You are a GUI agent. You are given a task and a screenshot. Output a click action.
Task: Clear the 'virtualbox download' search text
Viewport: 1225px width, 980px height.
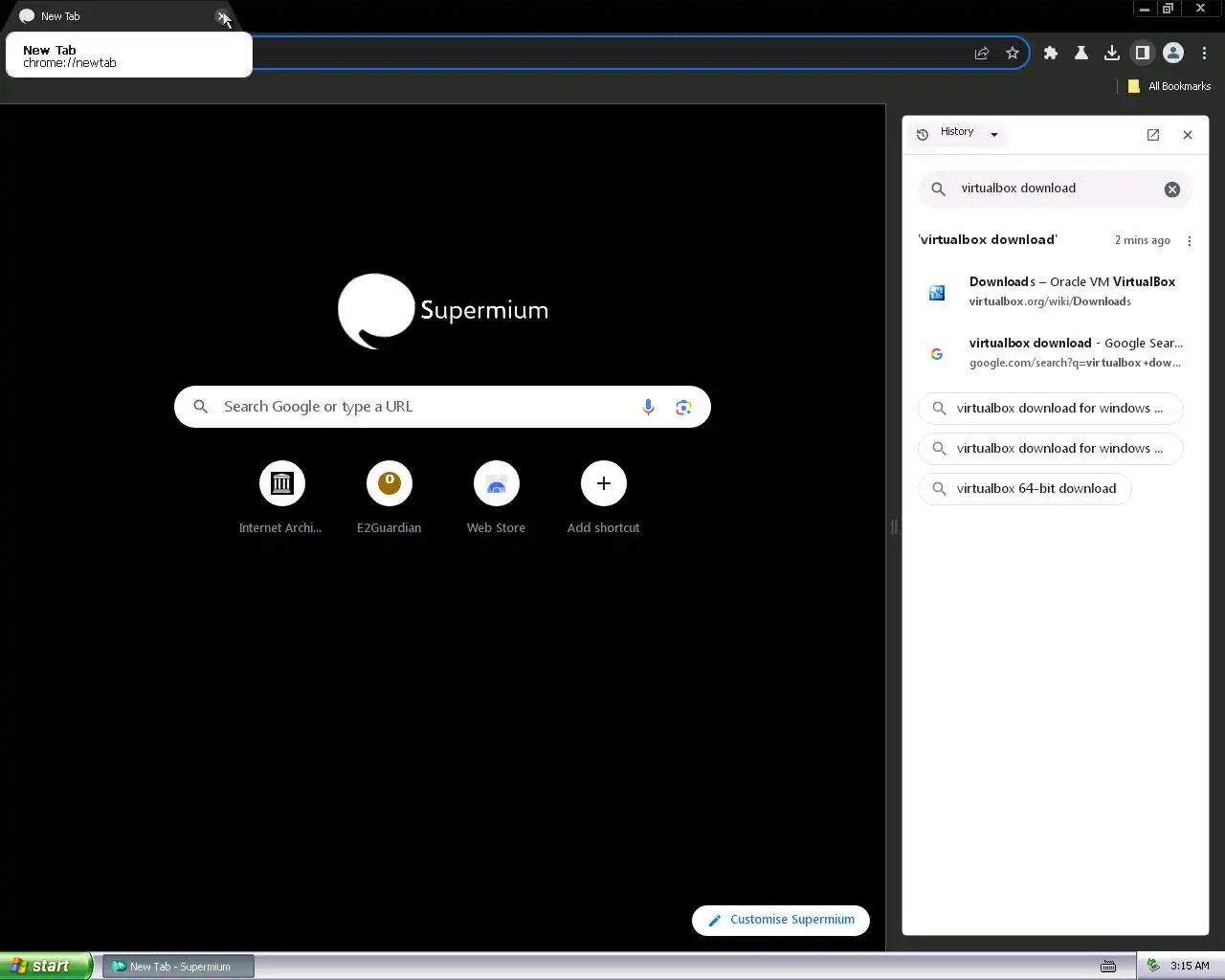(1172, 189)
